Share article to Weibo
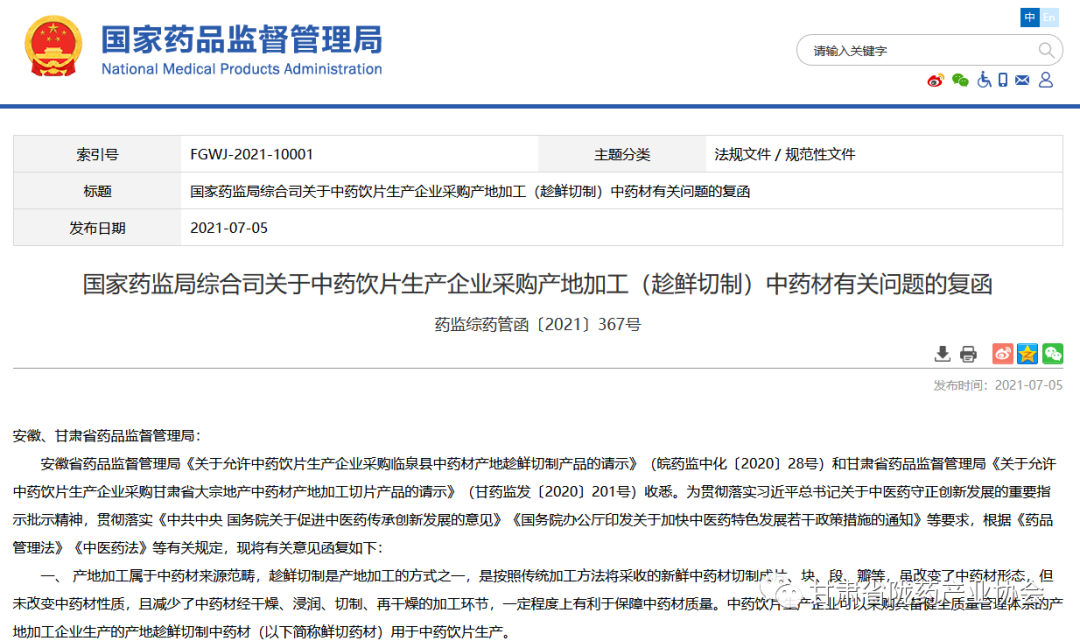 click(1002, 354)
